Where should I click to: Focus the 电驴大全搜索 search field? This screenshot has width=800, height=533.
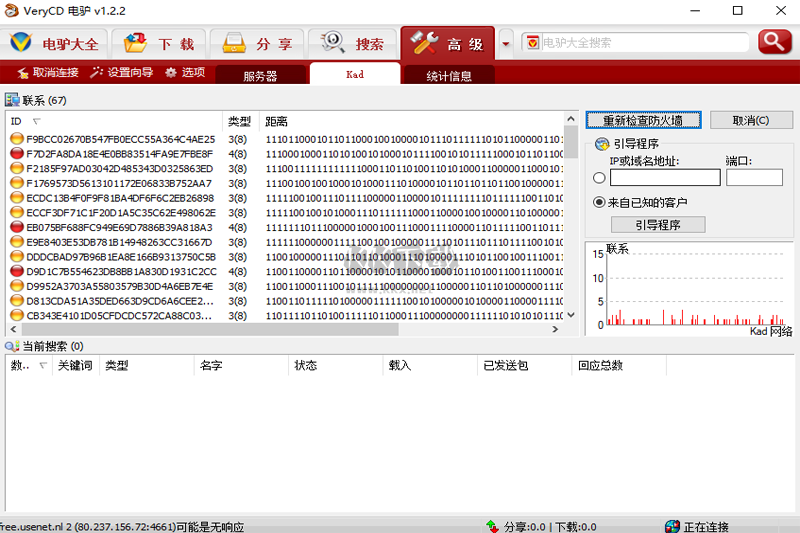[643, 42]
